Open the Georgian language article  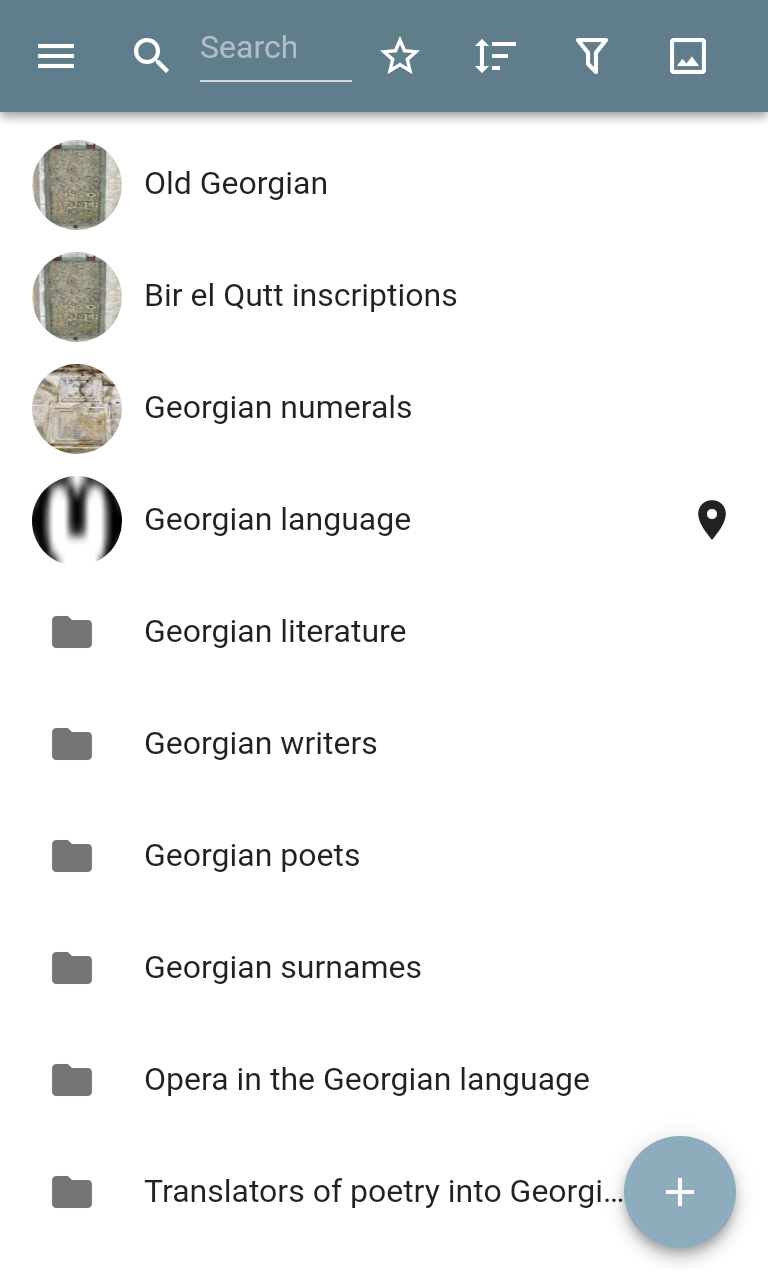277,520
